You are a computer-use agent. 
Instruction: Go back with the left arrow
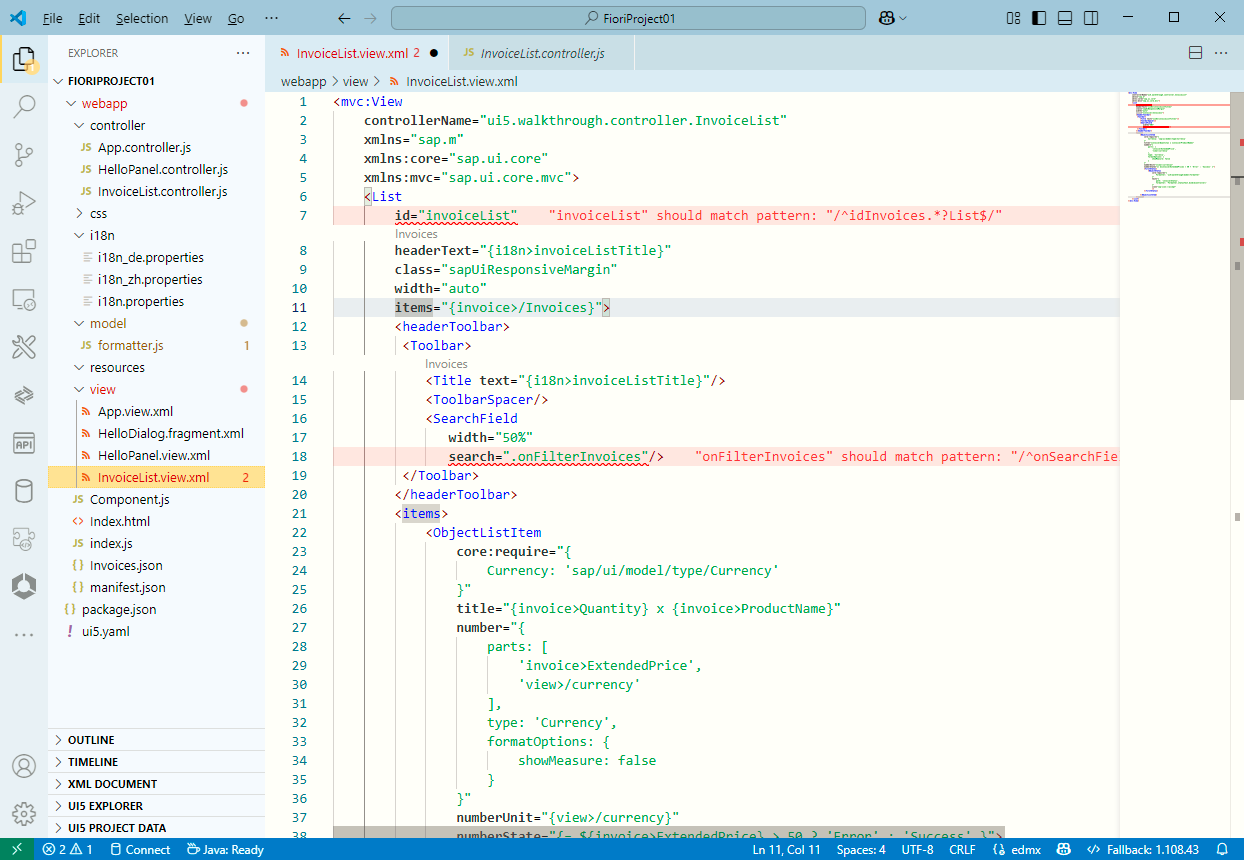(344, 18)
